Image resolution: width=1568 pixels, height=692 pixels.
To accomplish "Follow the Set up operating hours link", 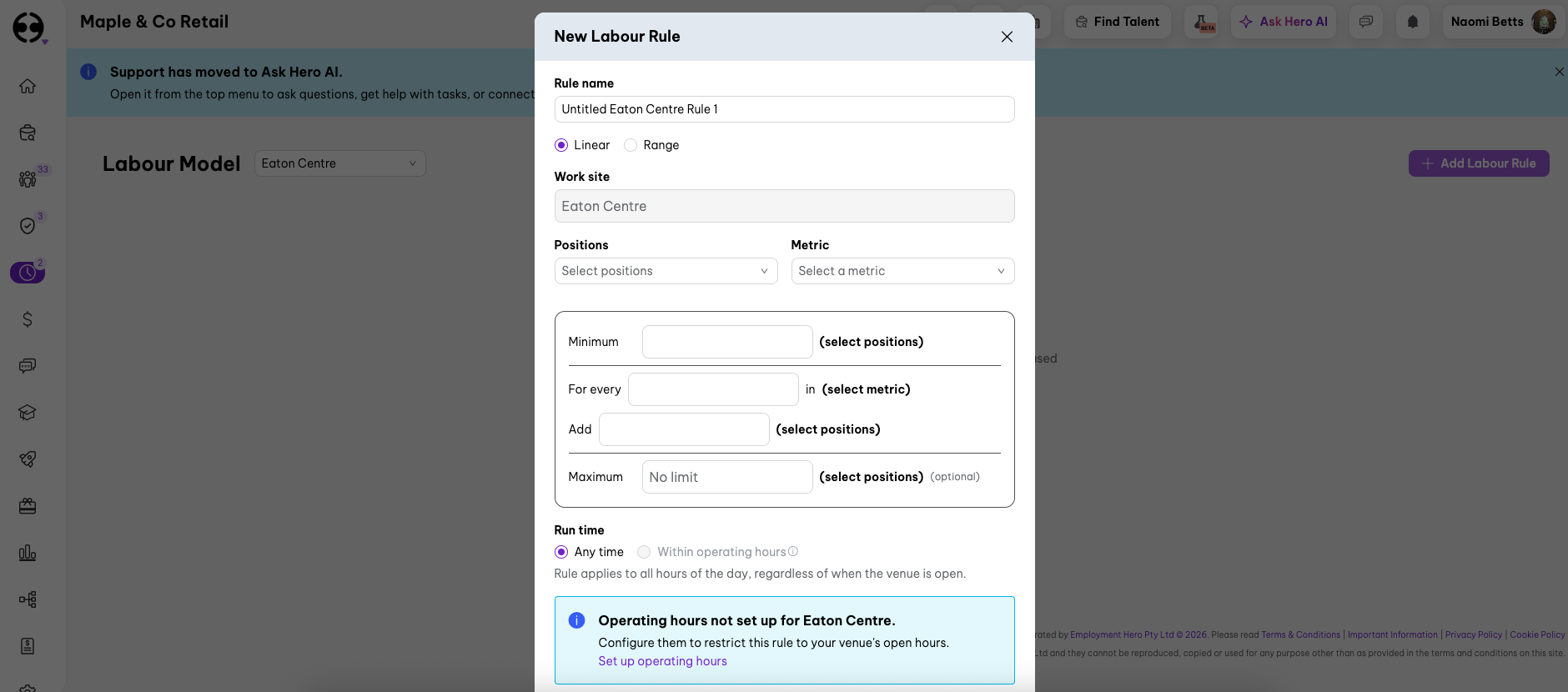I will coord(662,661).
